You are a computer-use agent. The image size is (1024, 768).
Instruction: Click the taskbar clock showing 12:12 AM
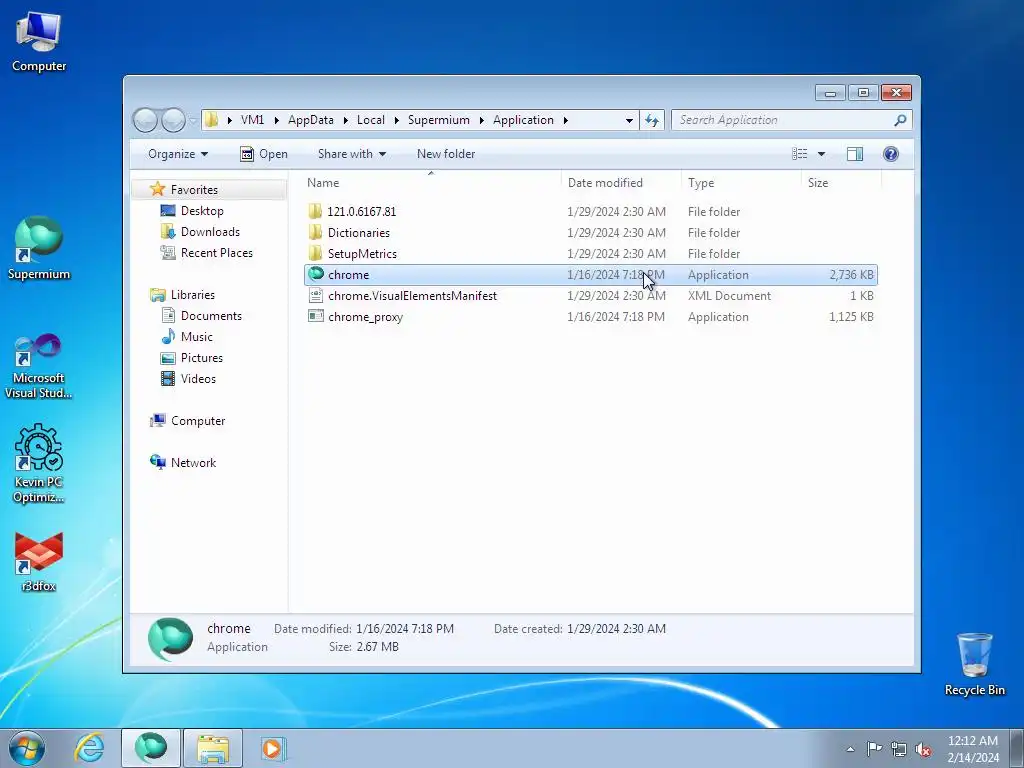(x=972, y=748)
